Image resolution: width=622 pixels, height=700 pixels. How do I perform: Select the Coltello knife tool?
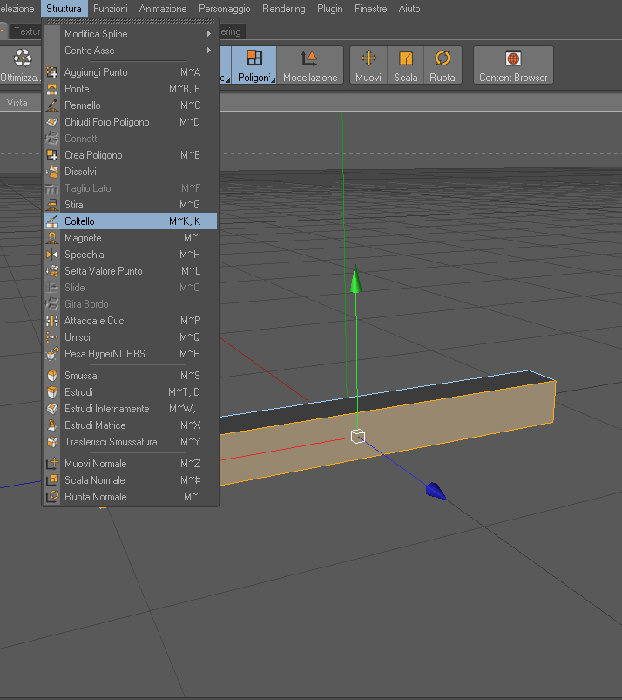[130, 221]
